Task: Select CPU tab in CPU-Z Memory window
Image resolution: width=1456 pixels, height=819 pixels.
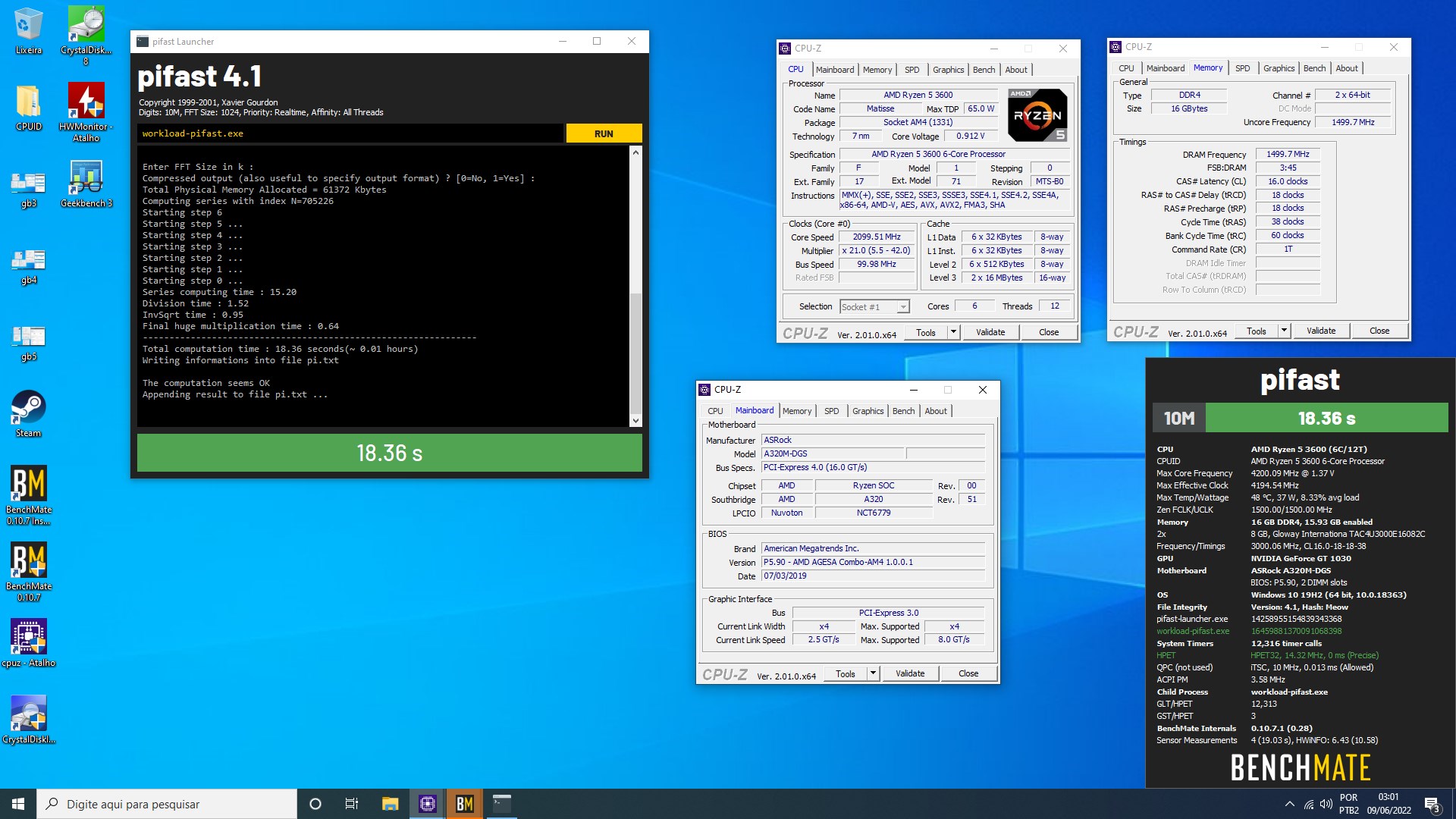Action: [1127, 68]
